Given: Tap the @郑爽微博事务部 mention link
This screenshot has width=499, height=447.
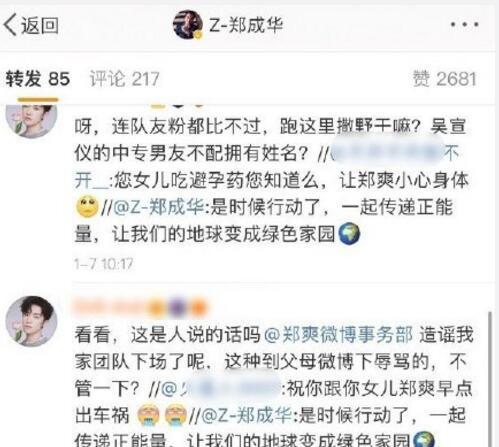Looking at the screenshot, I should click(338, 335).
